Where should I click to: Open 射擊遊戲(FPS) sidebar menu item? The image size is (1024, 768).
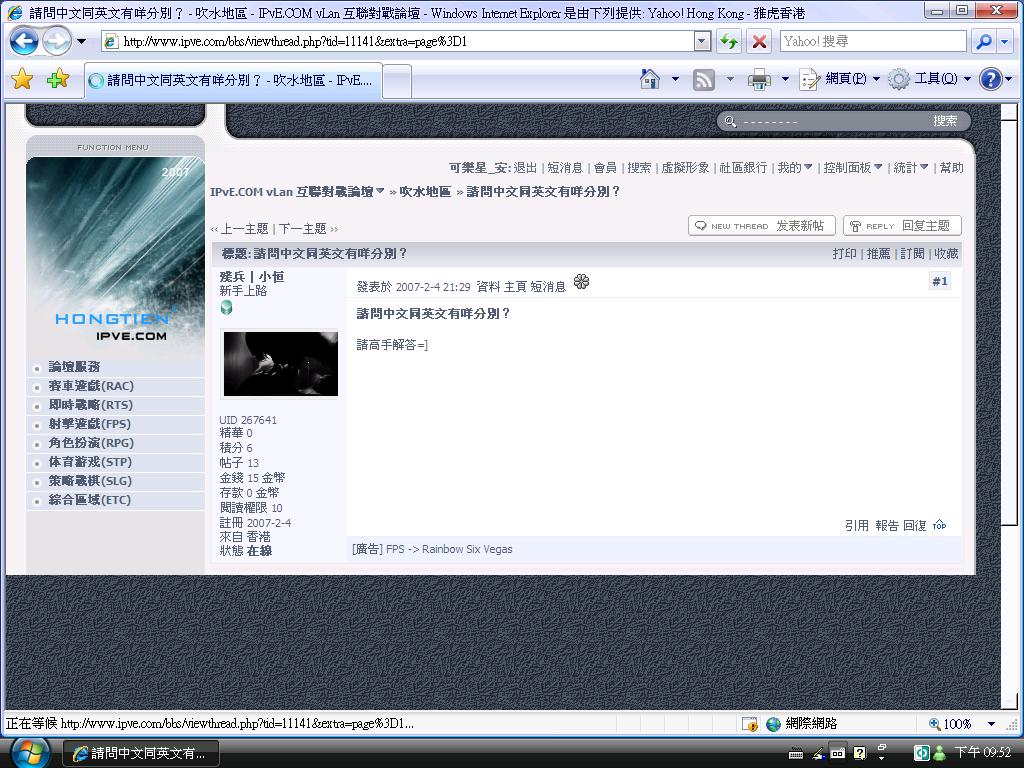coord(89,424)
